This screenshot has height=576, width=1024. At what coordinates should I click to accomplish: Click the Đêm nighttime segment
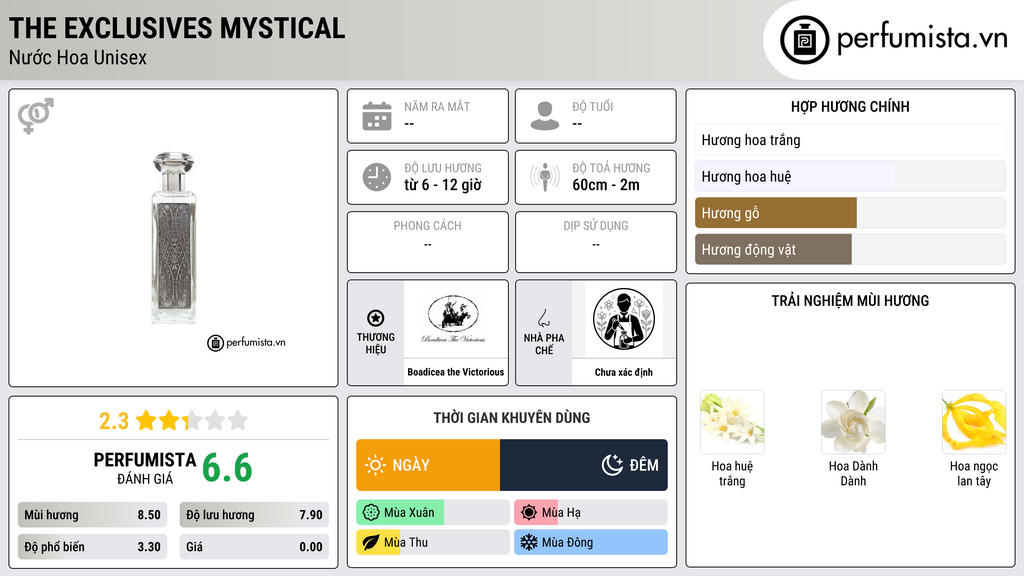584,465
